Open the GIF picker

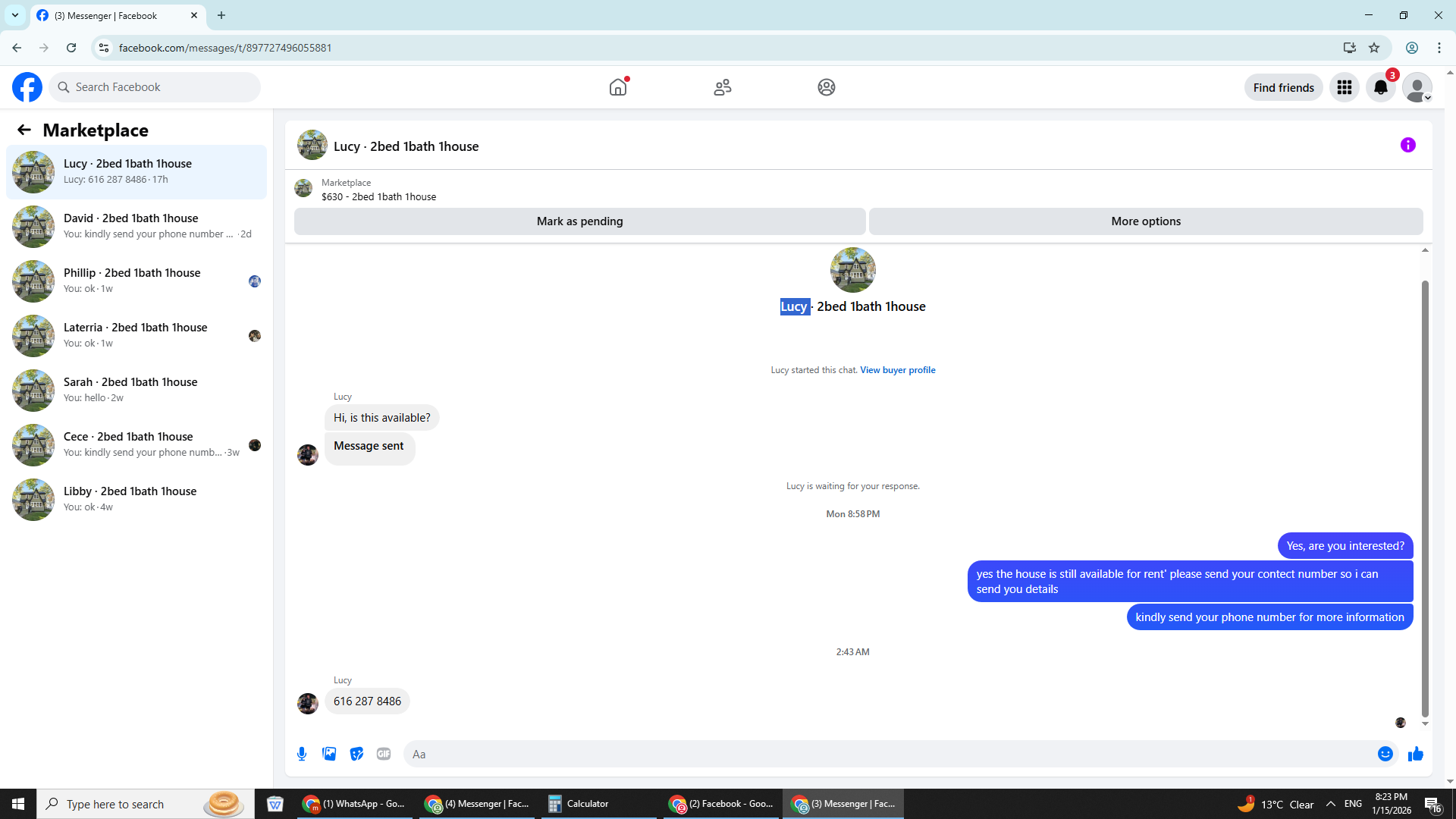click(384, 754)
